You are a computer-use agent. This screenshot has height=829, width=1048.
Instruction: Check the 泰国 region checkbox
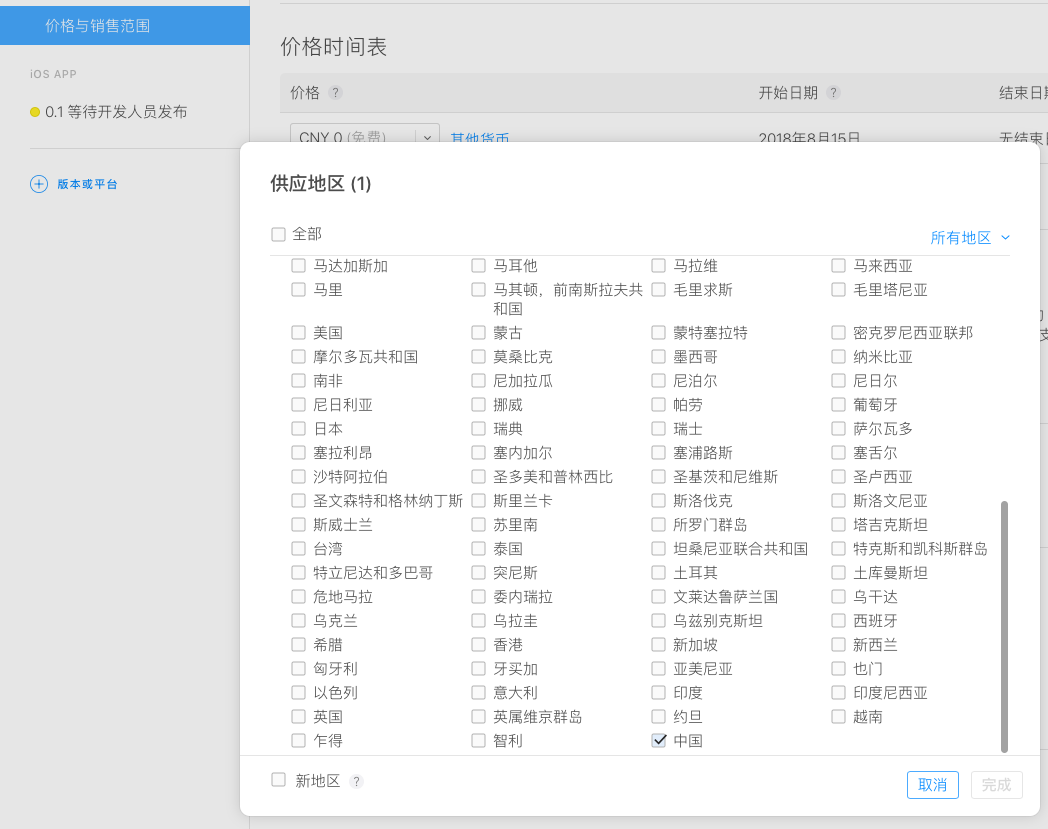click(478, 548)
